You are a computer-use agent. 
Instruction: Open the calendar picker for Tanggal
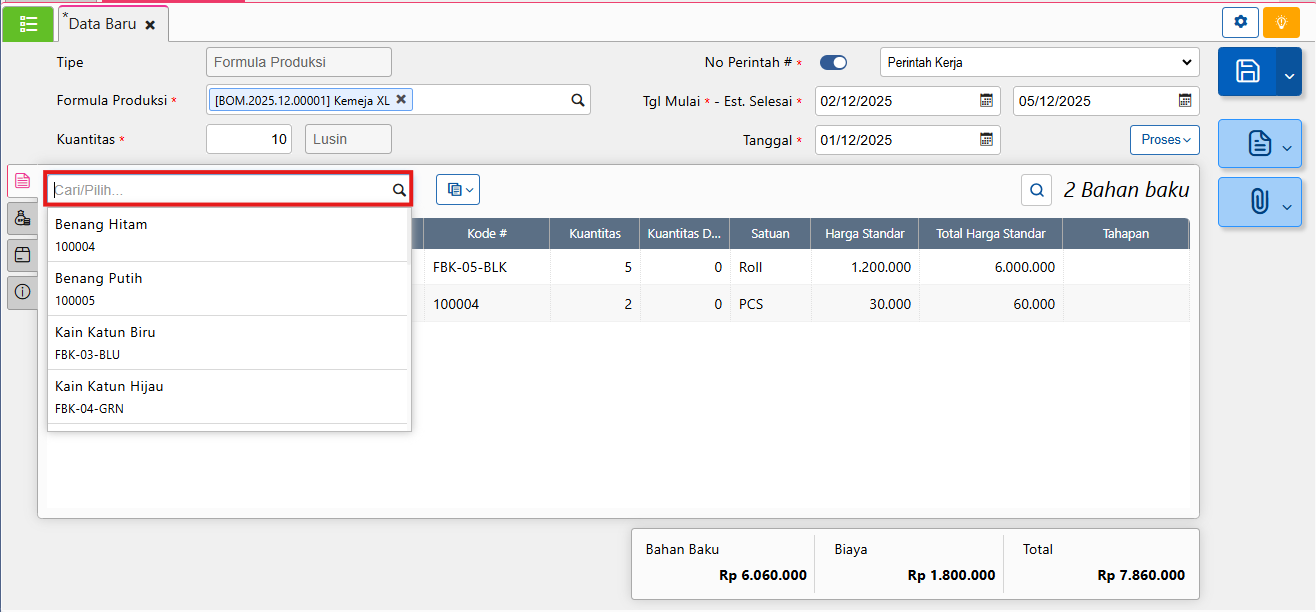986,140
